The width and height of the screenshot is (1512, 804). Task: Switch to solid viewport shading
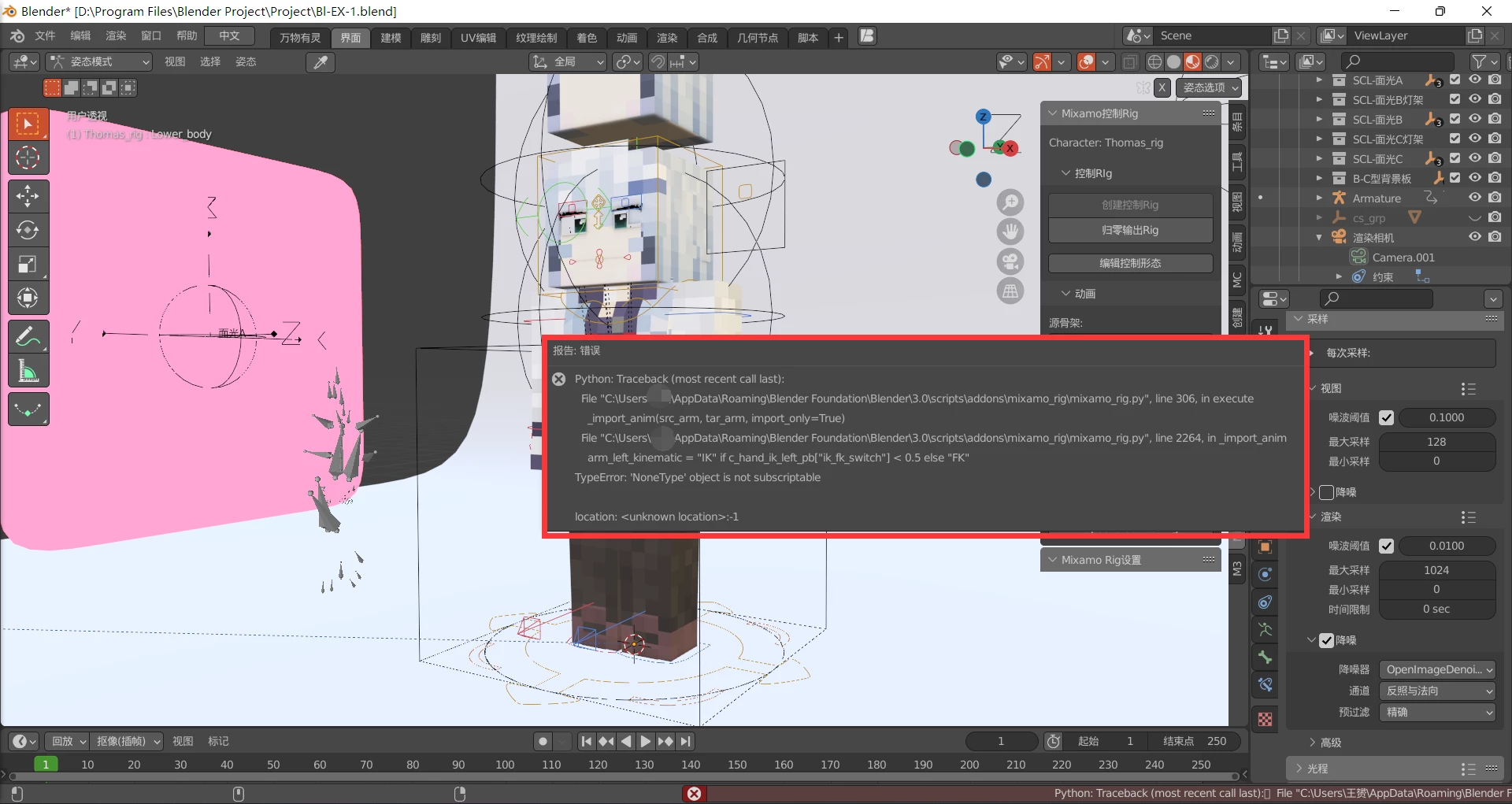[1173, 61]
